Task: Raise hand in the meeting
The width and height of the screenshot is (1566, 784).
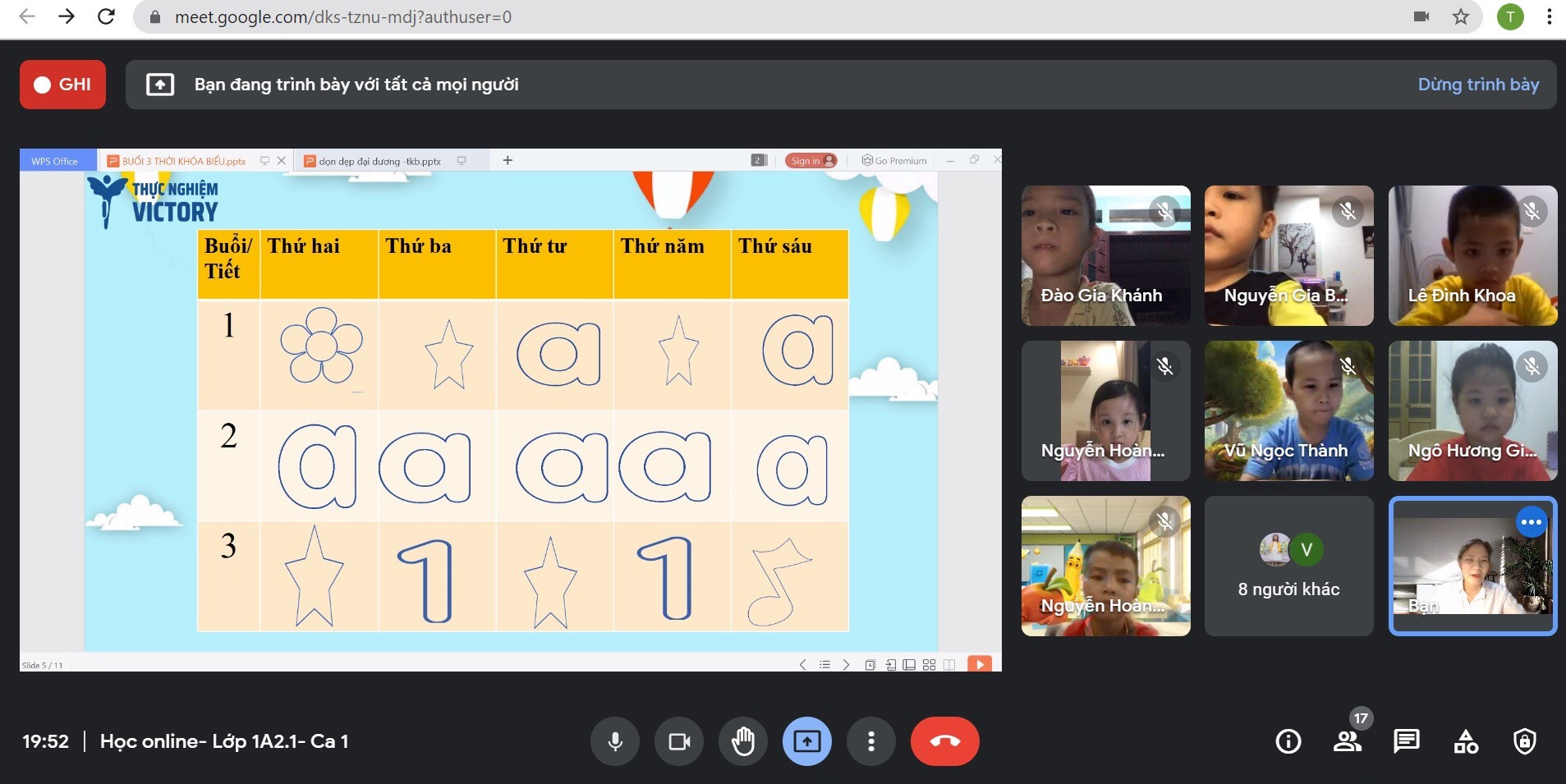Action: click(743, 741)
